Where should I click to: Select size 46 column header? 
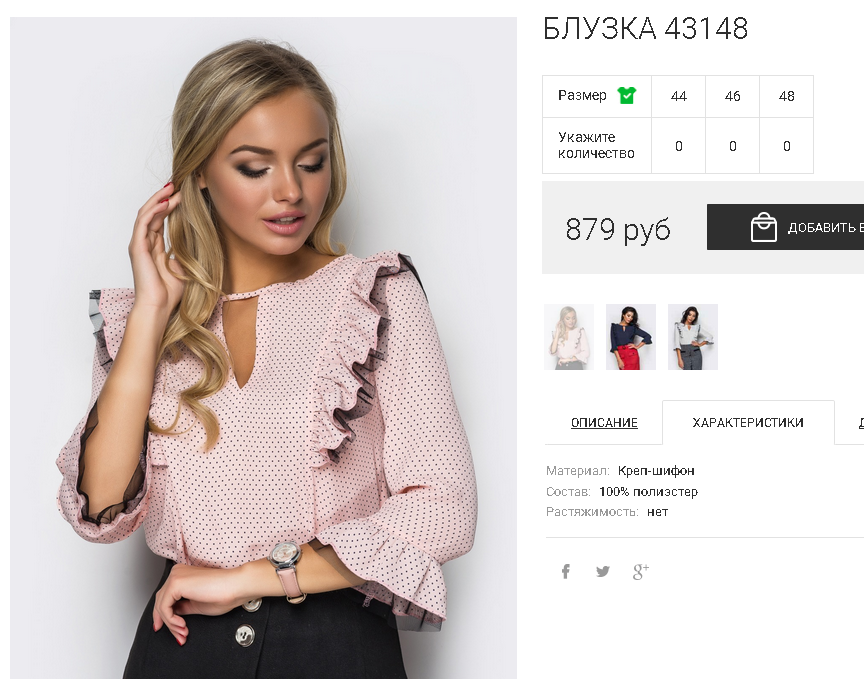tap(732, 96)
